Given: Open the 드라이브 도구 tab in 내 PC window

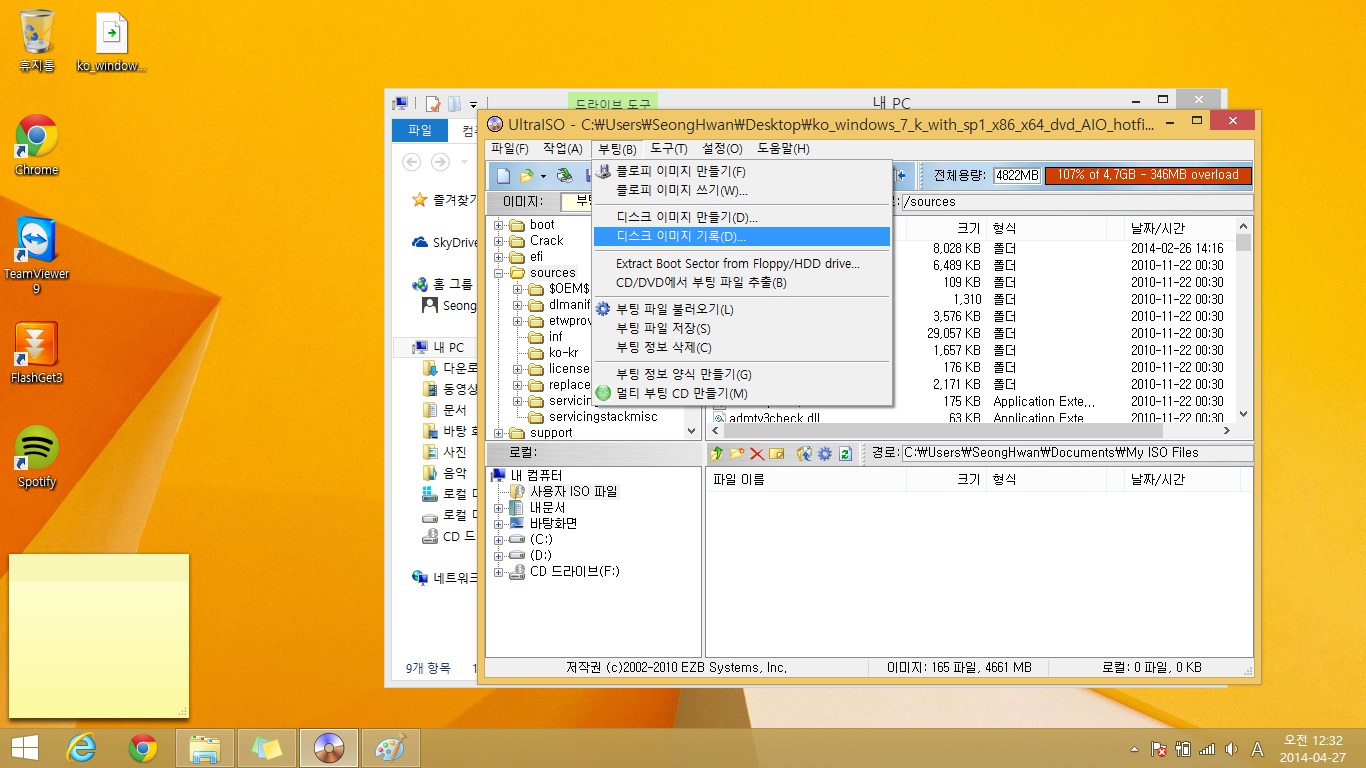Looking at the screenshot, I should point(613,103).
